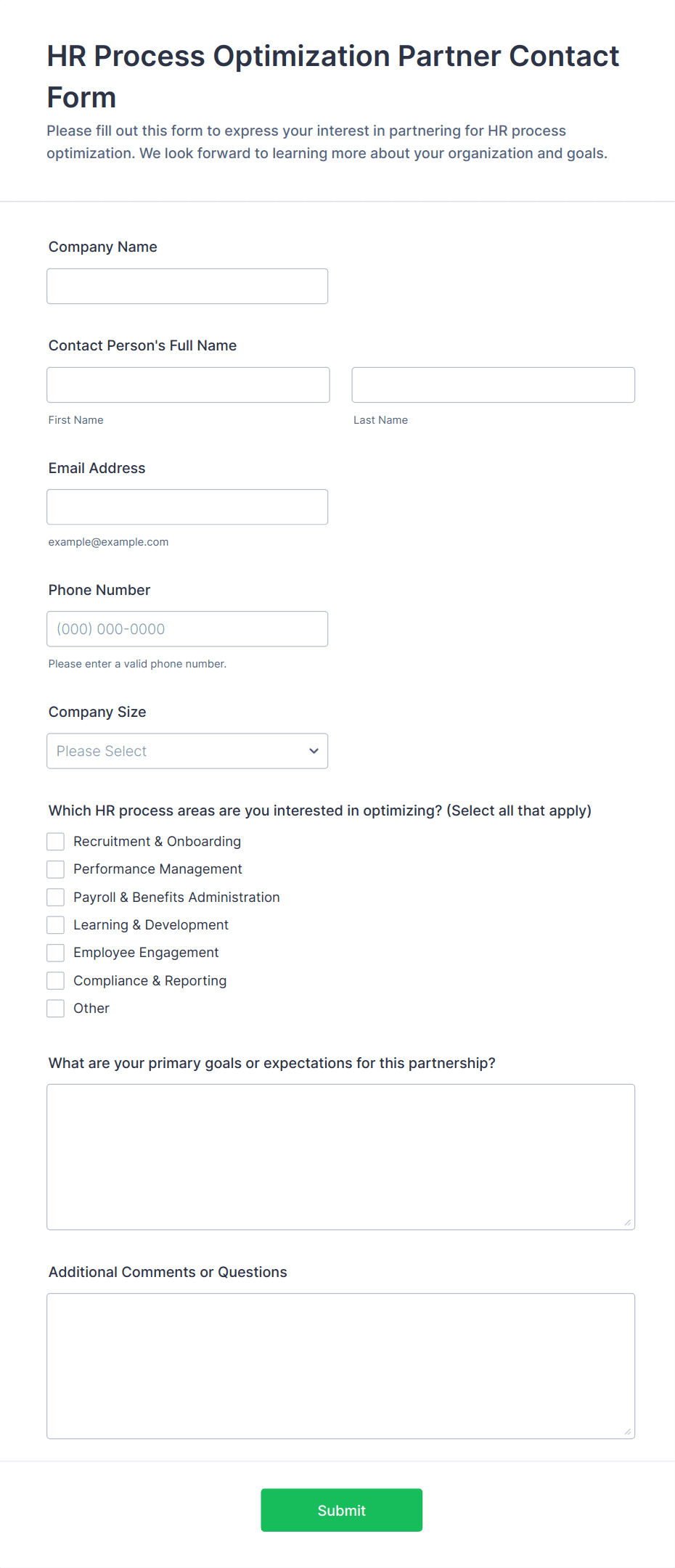
Task: Click the Last Name input box
Action: click(x=493, y=385)
